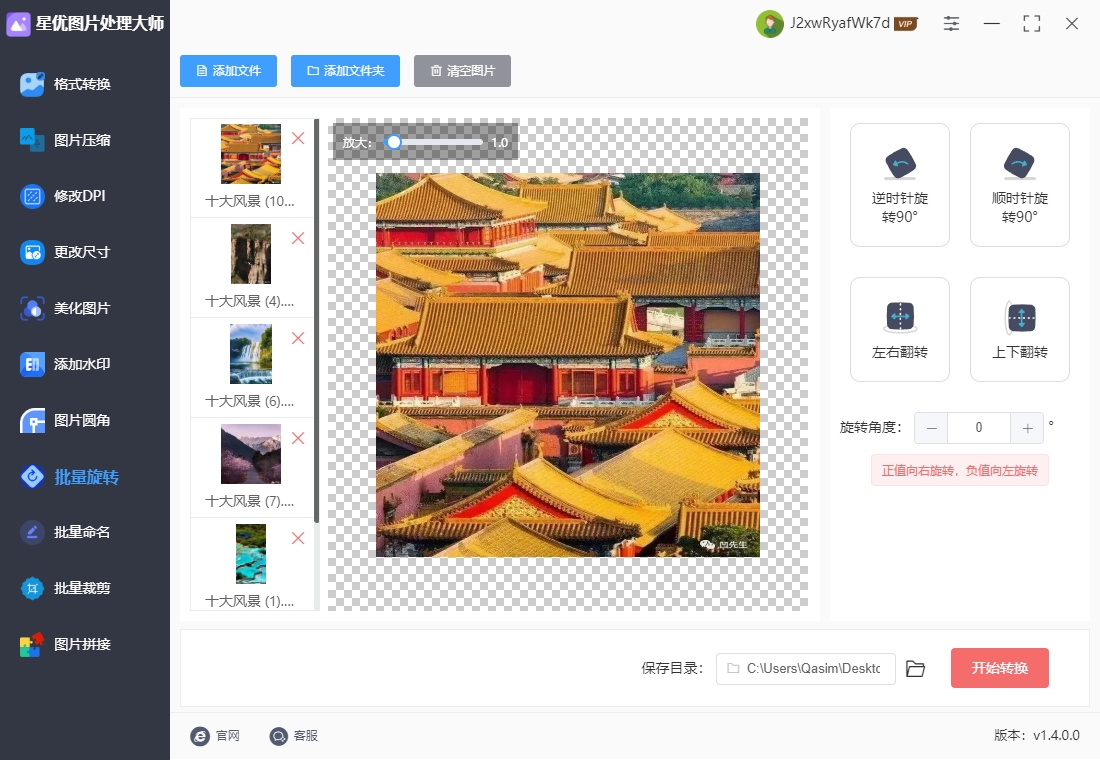Click the rotate counterclockwise 90° icon
Image resolution: width=1100 pixels, height=760 pixels.
pyautogui.click(x=900, y=163)
